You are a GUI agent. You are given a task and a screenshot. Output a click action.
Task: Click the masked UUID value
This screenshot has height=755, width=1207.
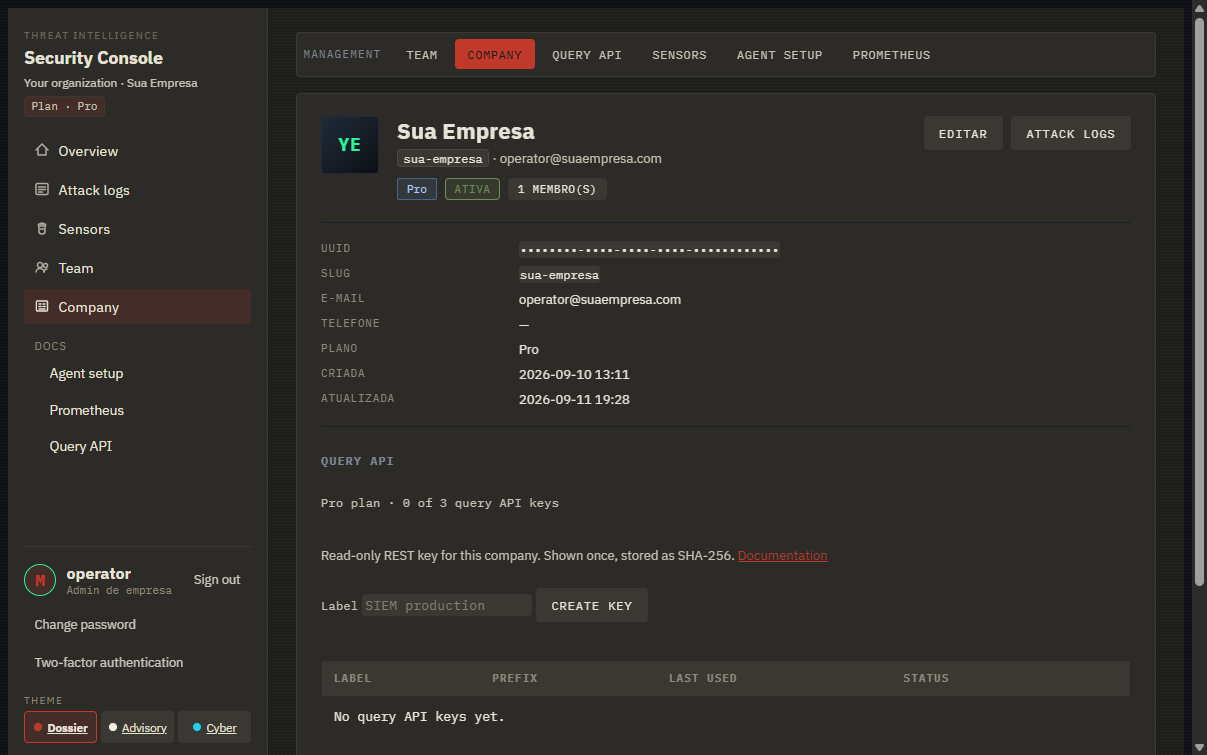click(x=649, y=249)
